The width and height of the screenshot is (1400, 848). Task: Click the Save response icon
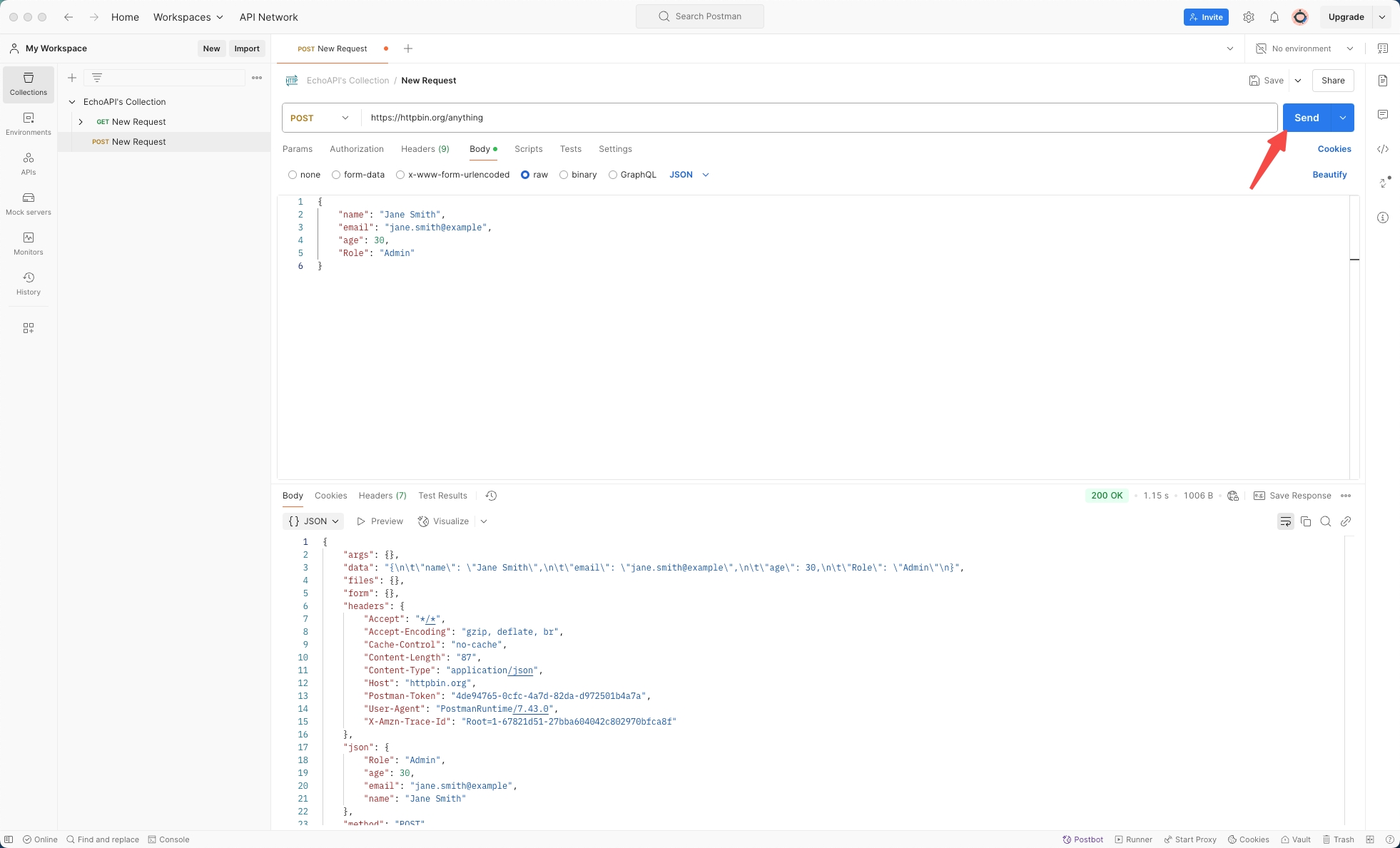tap(1259, 495)
